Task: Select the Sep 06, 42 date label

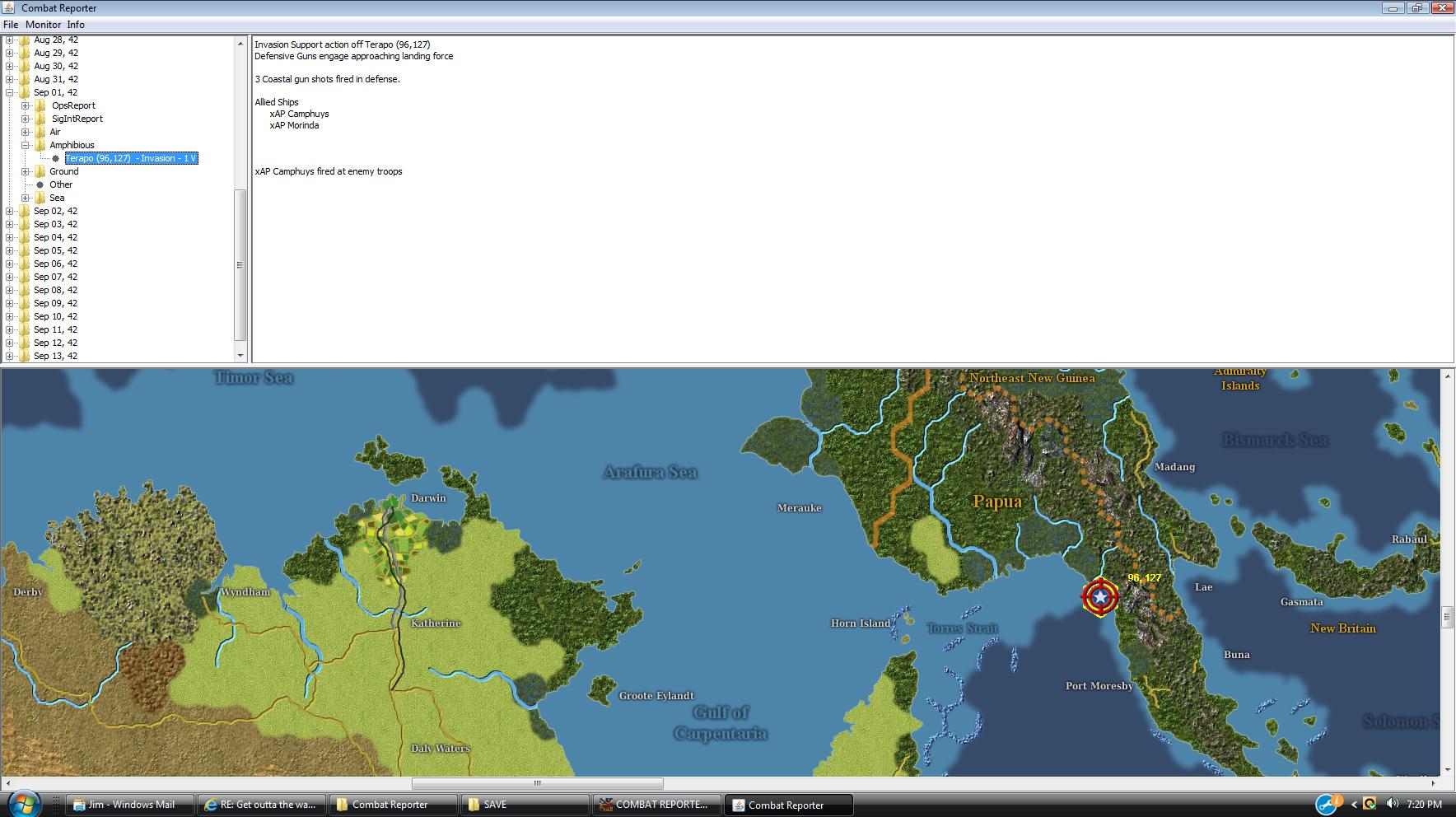Action: coord(55,264)
